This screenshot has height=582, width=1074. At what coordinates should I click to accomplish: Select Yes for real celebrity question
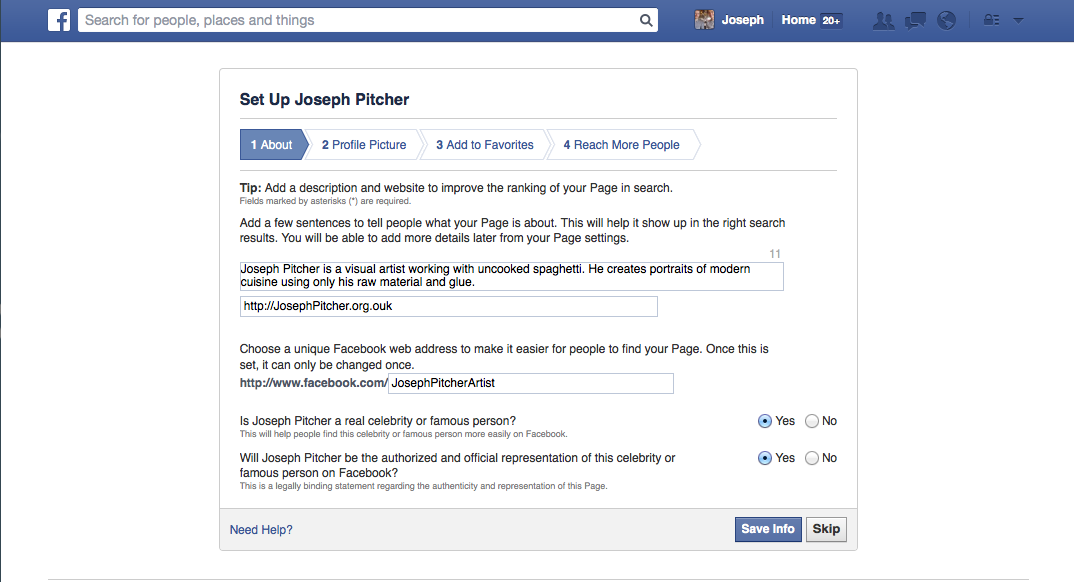(x=764, y=421)
